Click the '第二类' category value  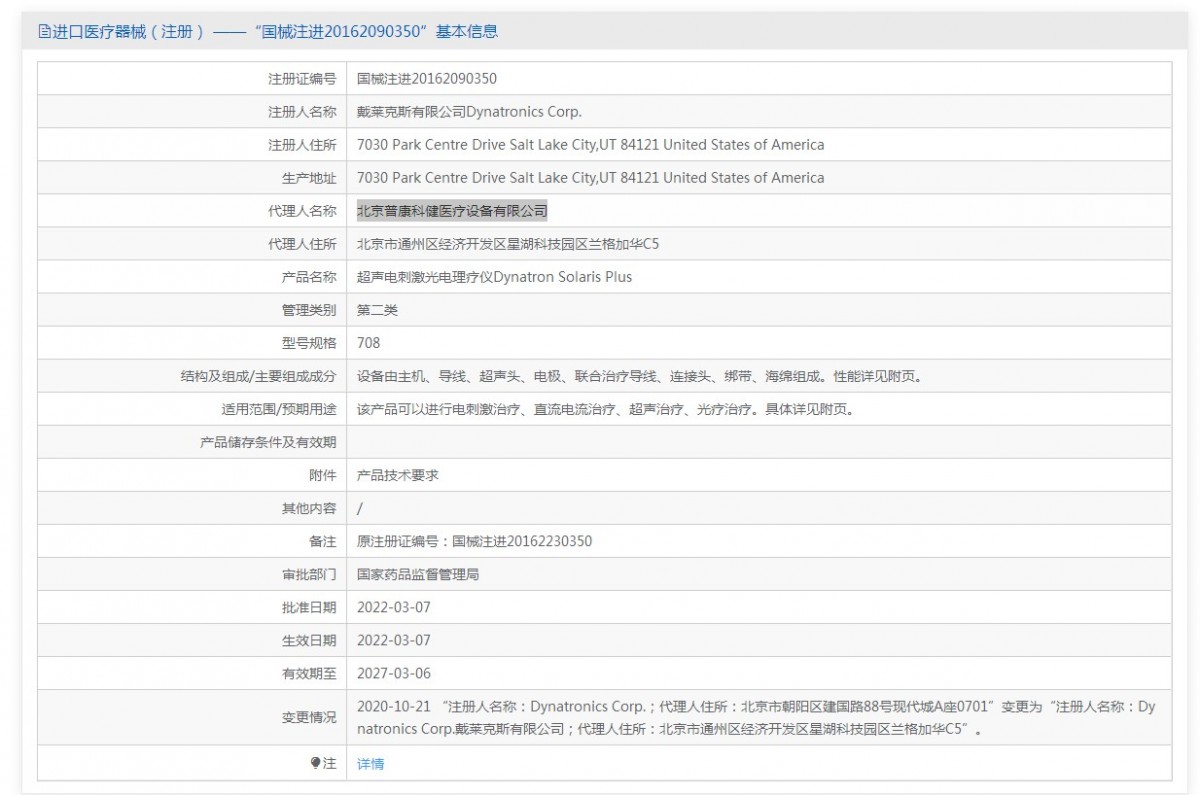(x=377, y=310)
